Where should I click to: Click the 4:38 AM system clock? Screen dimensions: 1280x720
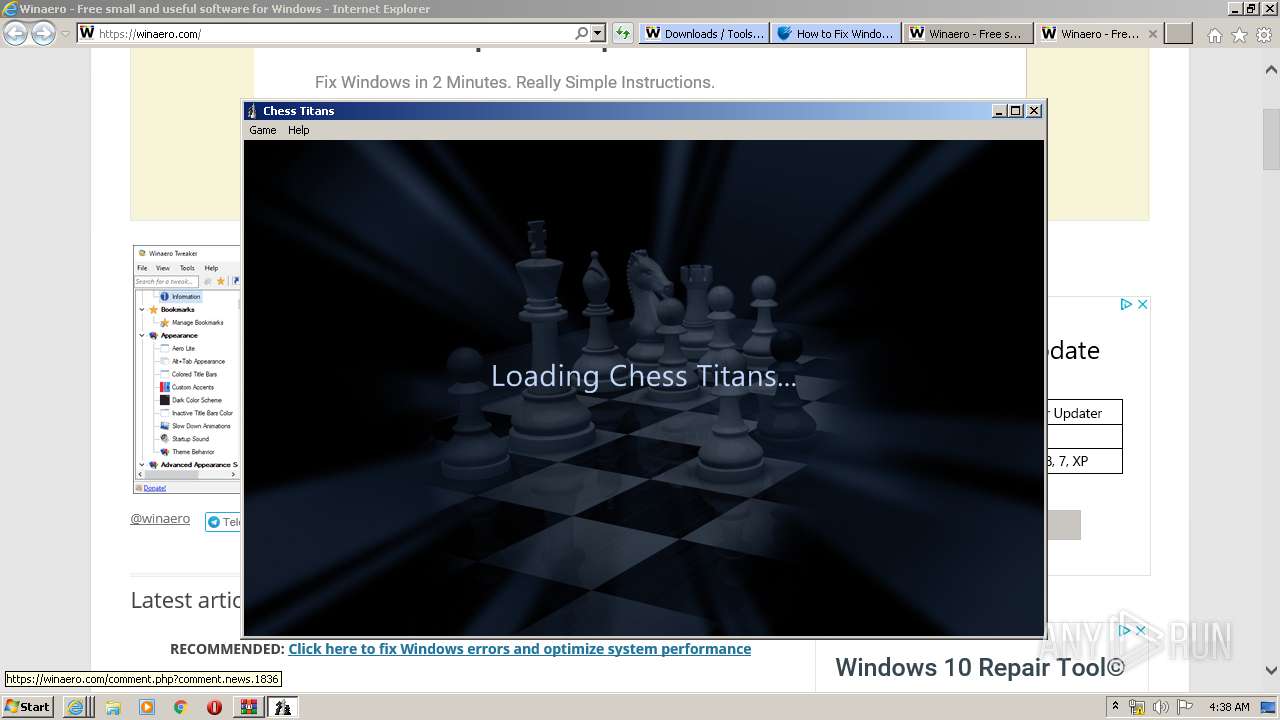(1229, 707)
